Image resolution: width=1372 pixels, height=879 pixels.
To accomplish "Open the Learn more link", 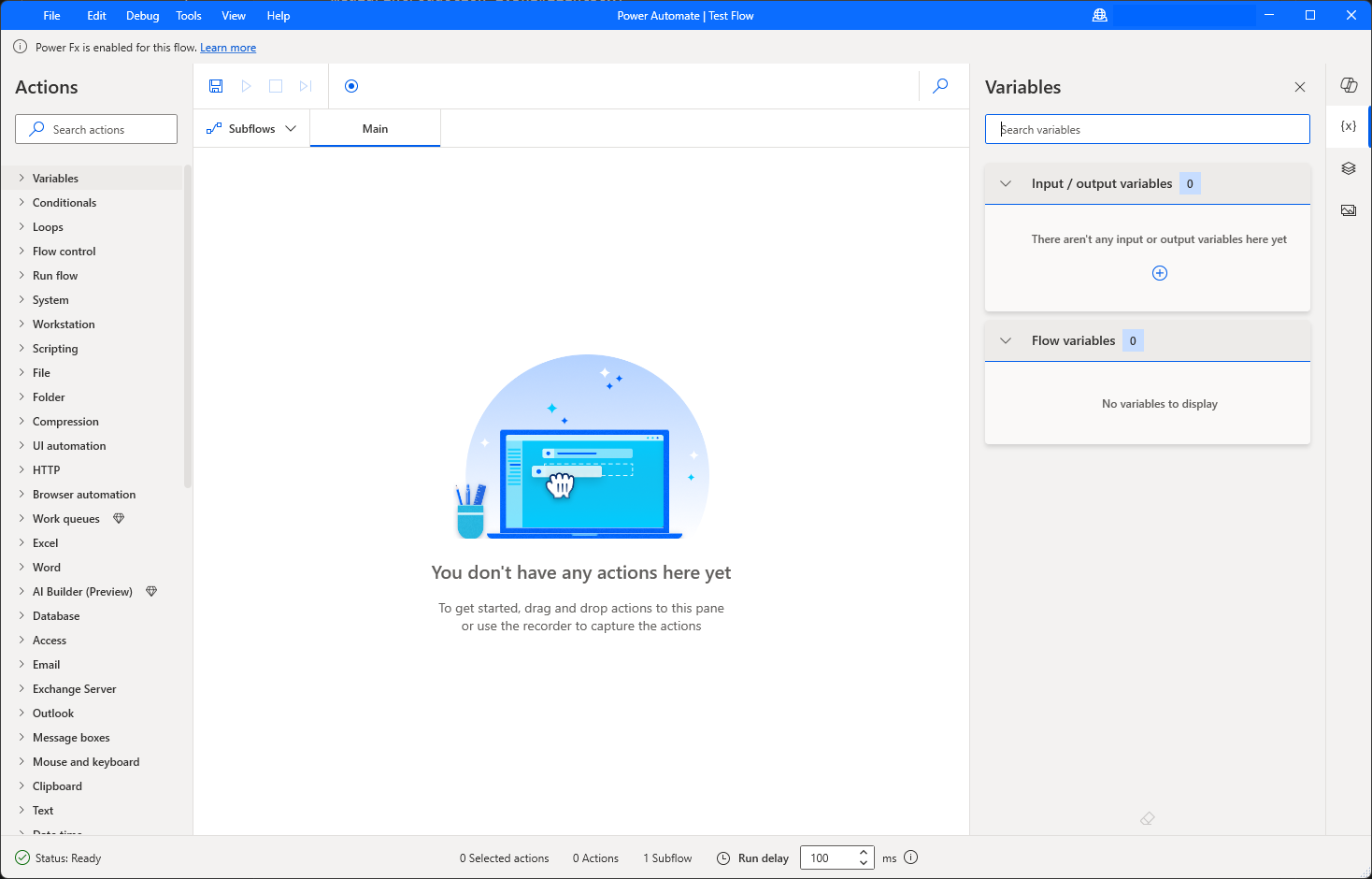I will click(228, 47).
